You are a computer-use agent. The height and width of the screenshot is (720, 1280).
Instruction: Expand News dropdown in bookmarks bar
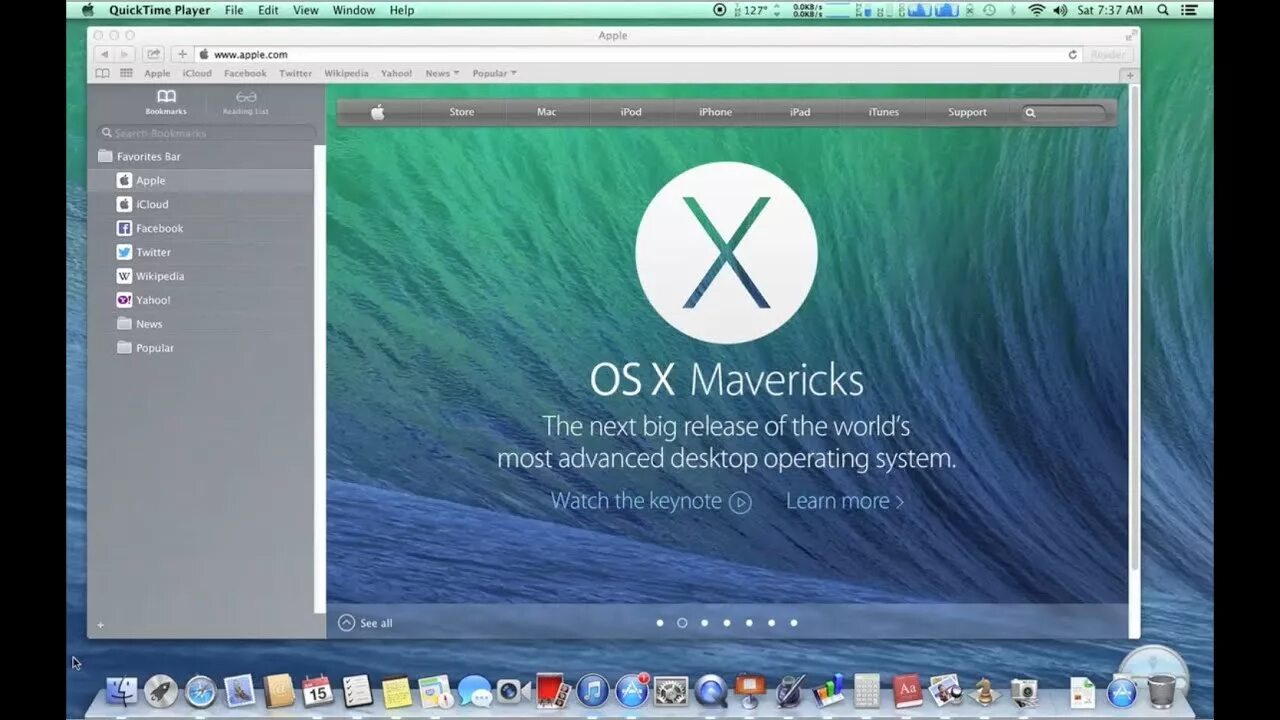coord(442,73)
